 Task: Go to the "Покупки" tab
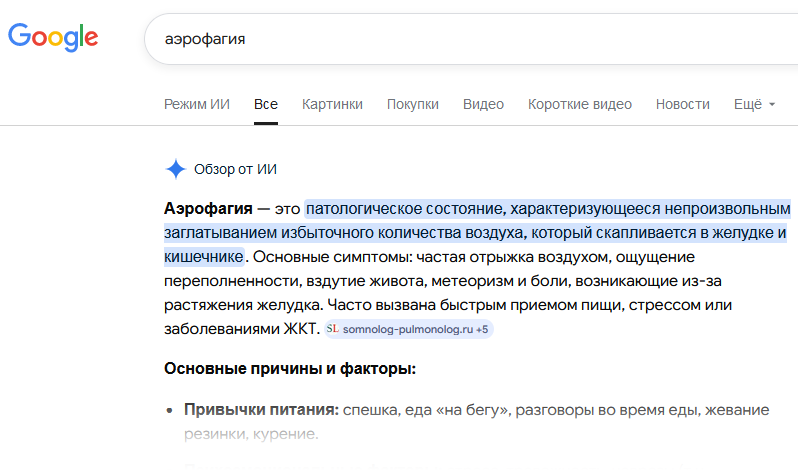(413, 104)
